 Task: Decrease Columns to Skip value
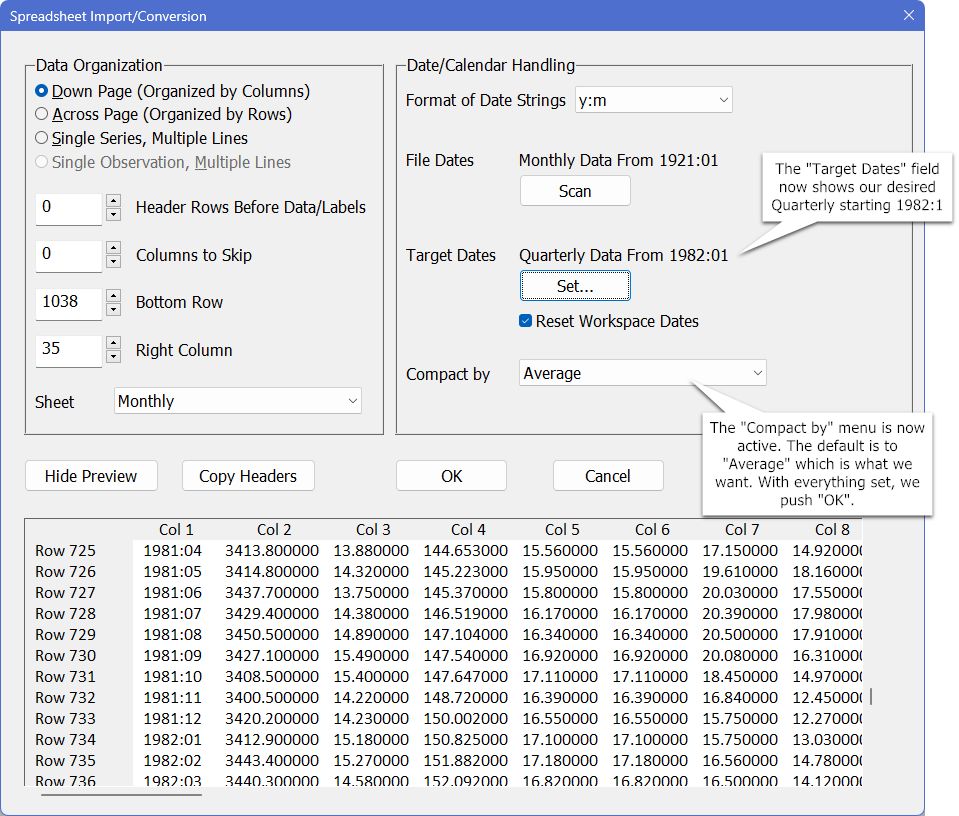point(114,262)
